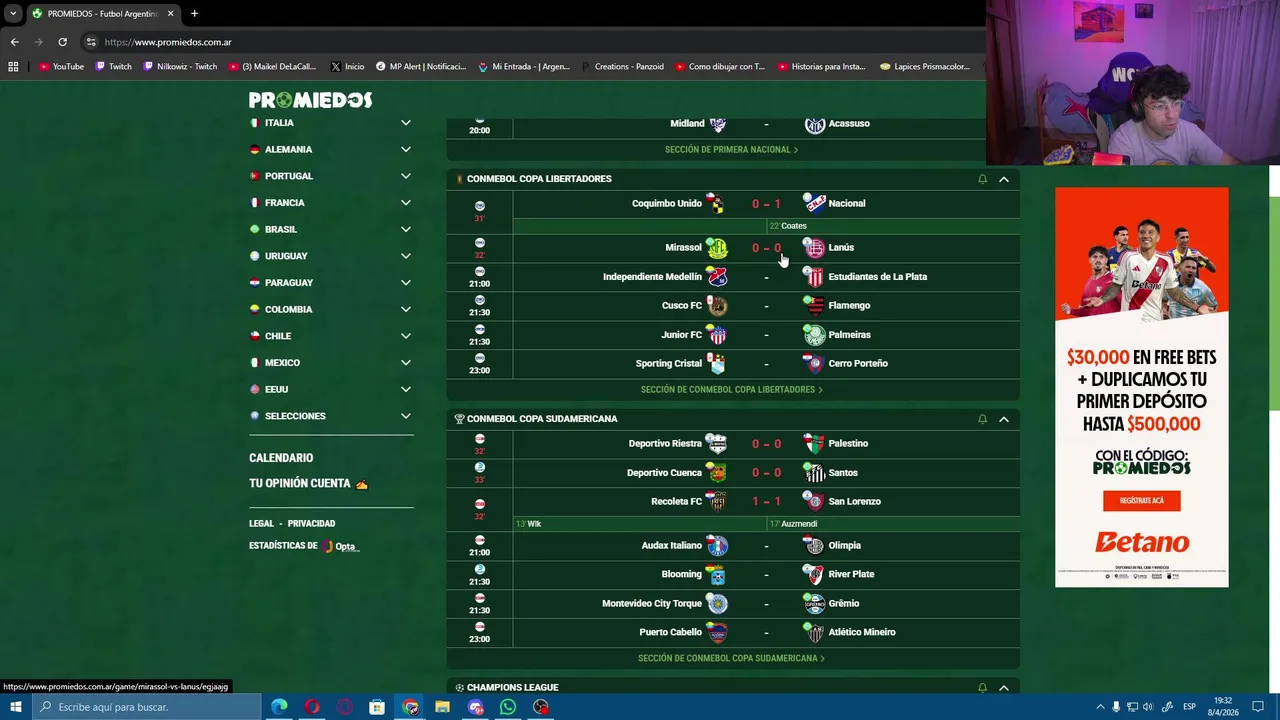Open the MP Alert bookmark
1280x720 pixels.
point(421,67)
